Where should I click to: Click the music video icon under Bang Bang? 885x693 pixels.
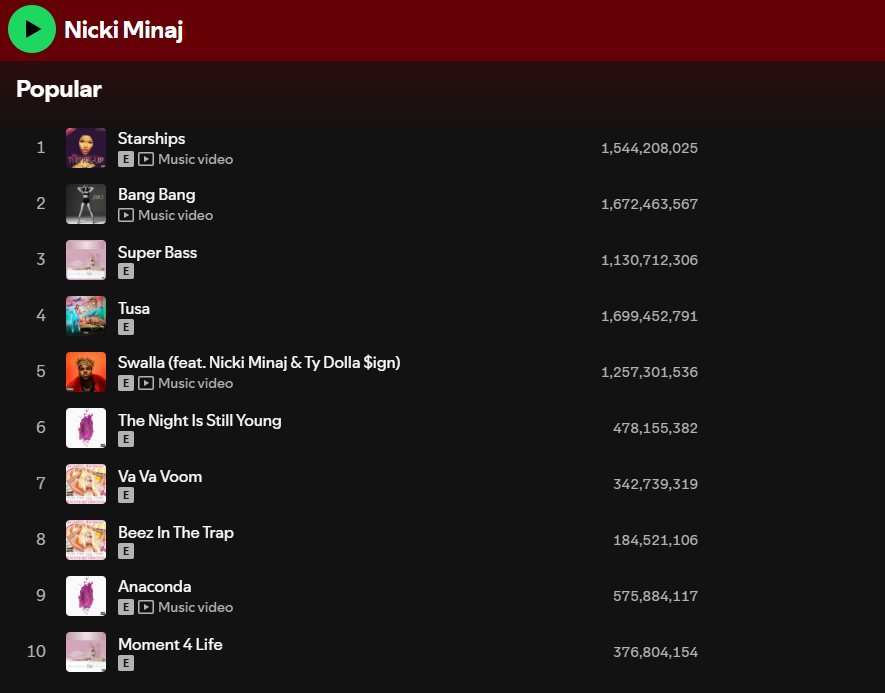point(126,215)
